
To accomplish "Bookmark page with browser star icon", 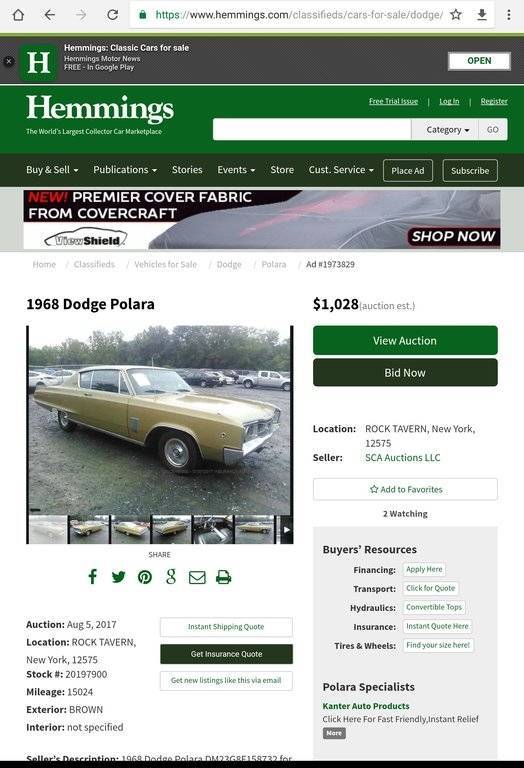I will (456, 15).
